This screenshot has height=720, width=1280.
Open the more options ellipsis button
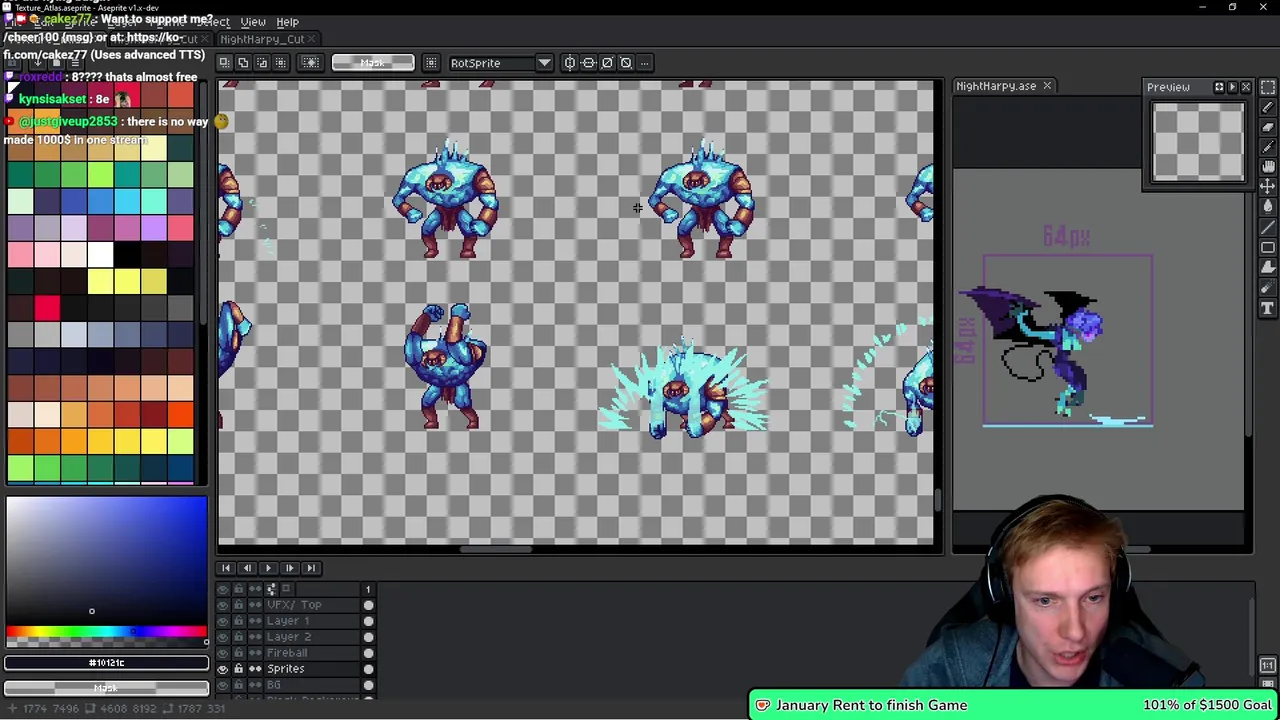coord(646,62)
